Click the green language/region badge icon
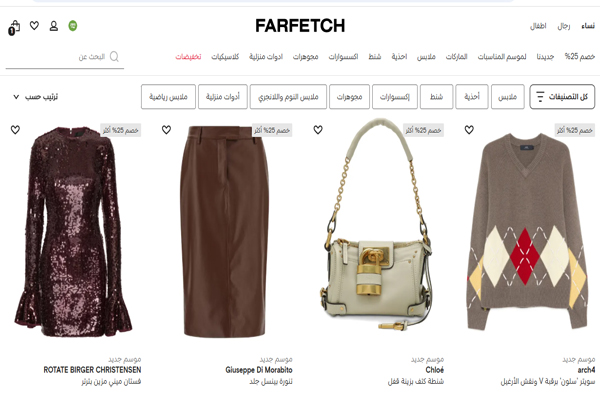This screenshot has height=400, width=600. tap(73, 26)
